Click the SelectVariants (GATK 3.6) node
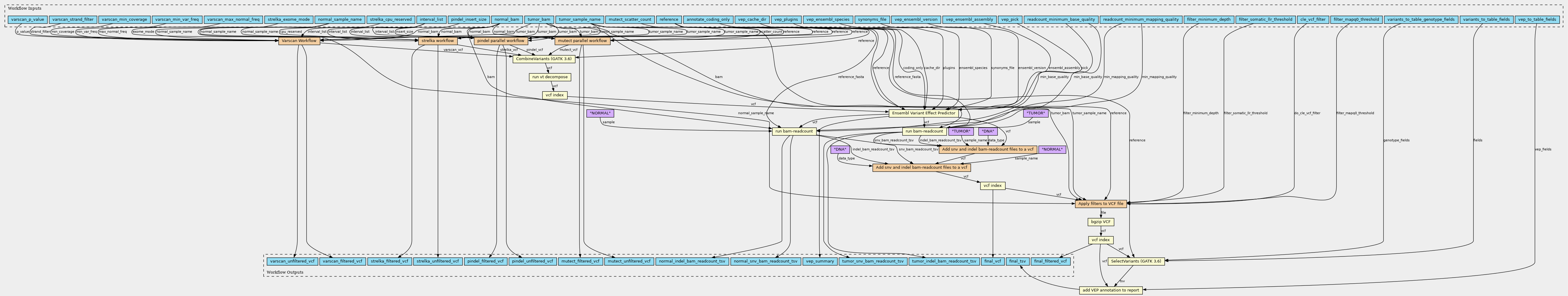1568x296 pixels. click(1136, 261)
